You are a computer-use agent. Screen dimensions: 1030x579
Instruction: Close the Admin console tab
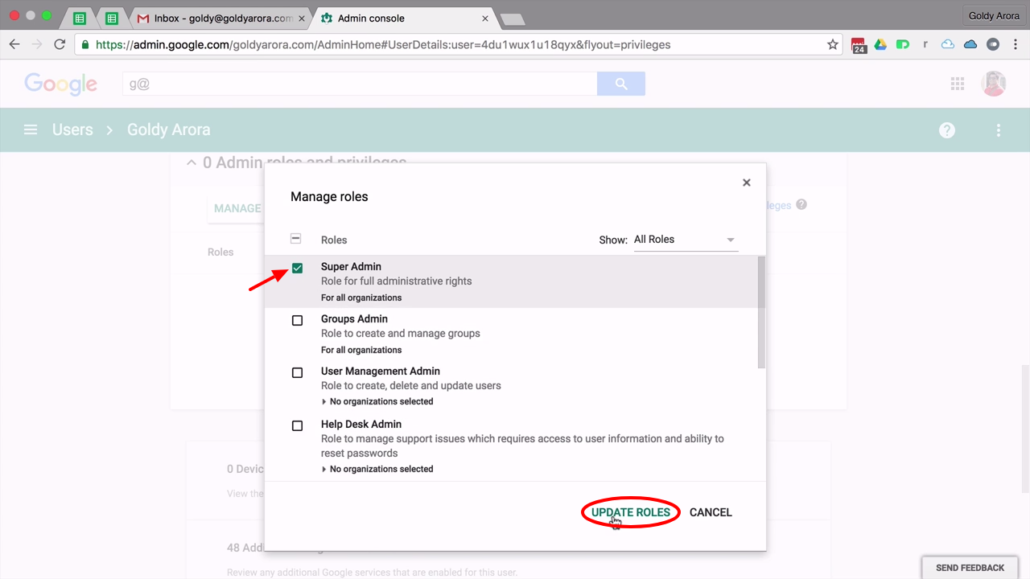click(x=485, y=18)
